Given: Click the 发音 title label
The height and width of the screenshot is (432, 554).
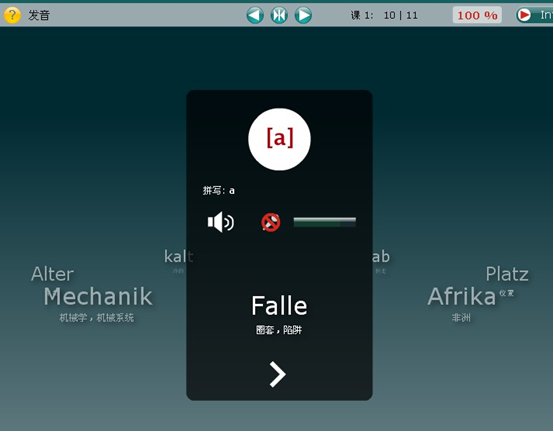Looking at the screenshot, I should (x=39, y=15).
